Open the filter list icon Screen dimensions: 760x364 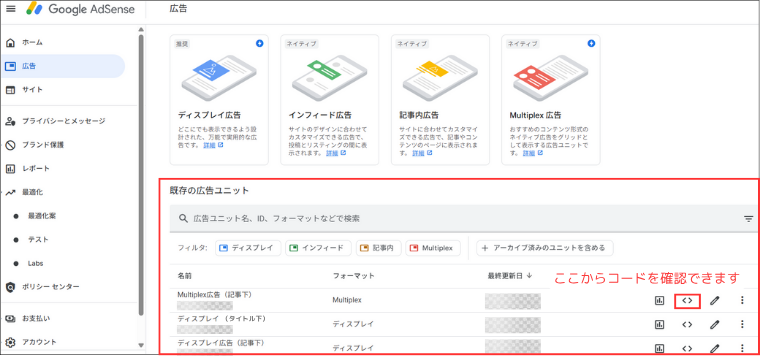click(749, 219)
